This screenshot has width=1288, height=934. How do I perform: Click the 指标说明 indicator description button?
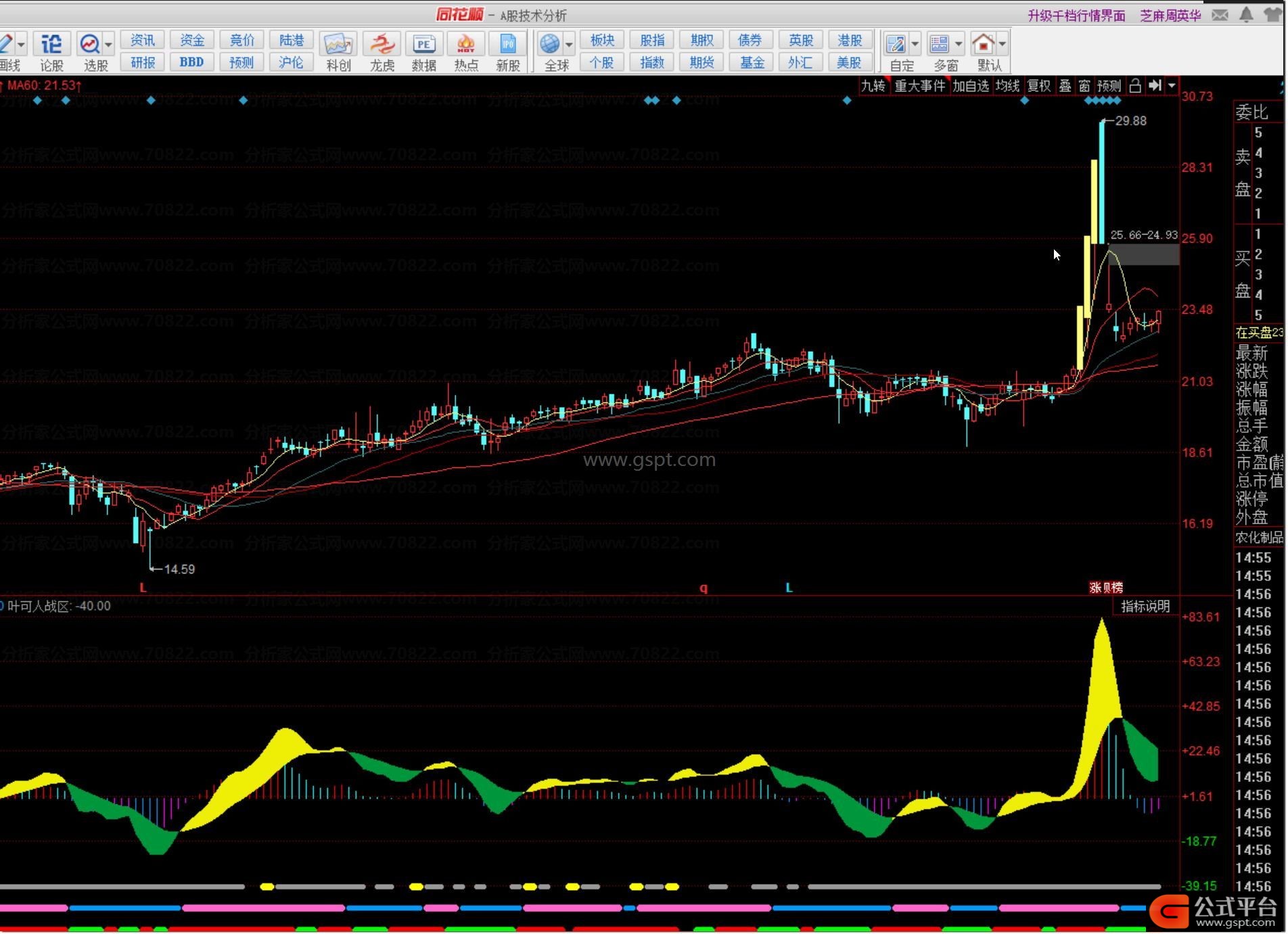[1145, 607]
